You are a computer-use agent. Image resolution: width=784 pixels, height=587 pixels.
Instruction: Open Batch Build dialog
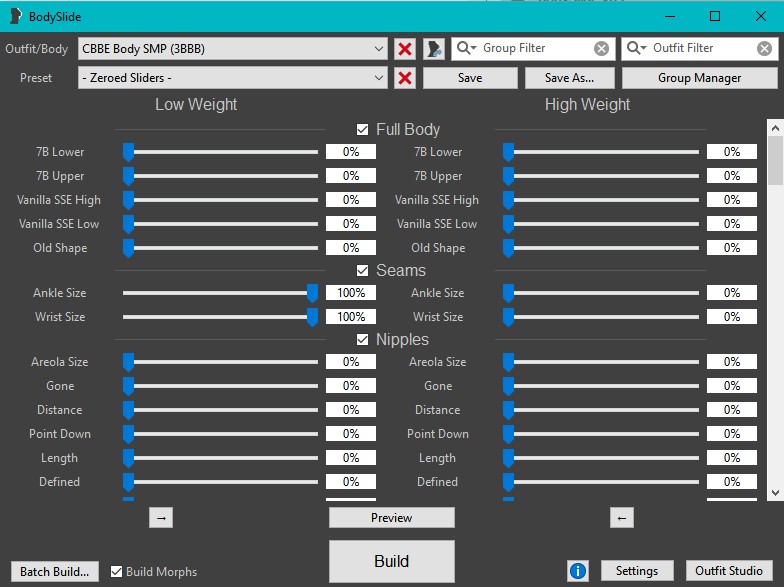[54, 572]
